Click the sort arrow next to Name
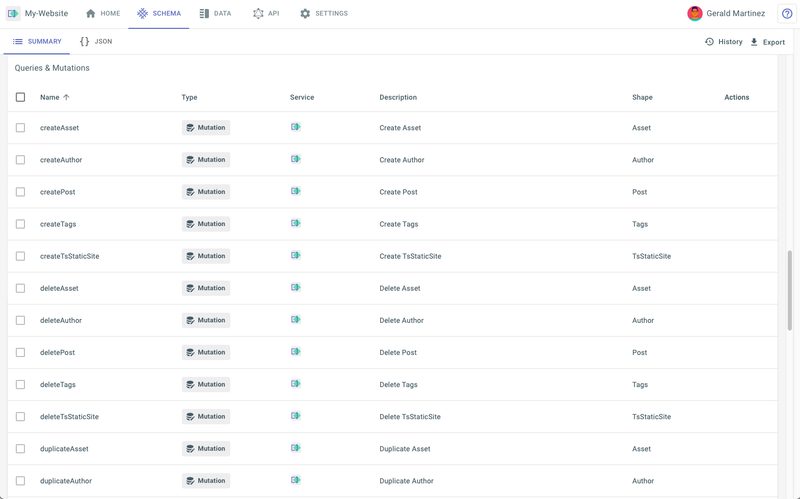This screenshot has height=499, width=800. [66, 97]
